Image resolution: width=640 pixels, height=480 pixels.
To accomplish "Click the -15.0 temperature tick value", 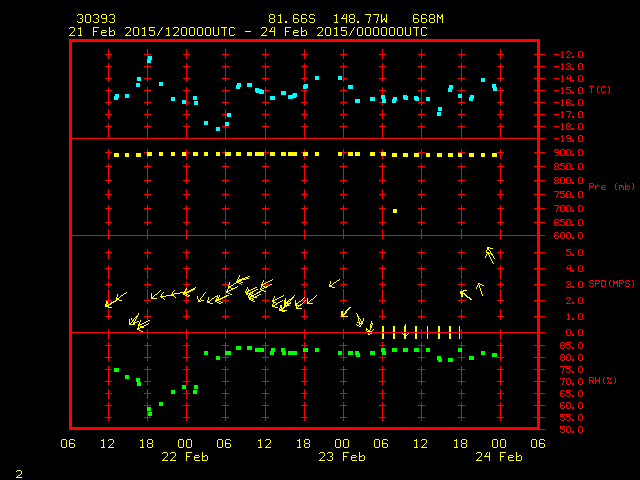I will [568, 91].
